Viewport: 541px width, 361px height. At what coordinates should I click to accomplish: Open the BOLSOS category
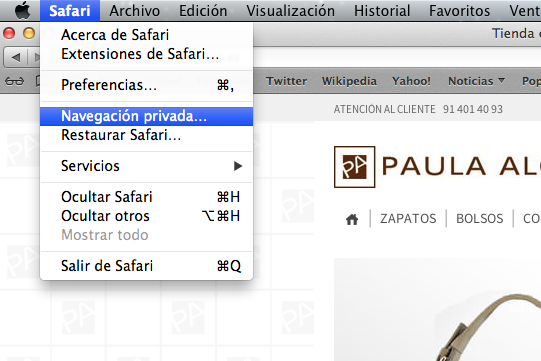click(480, 219)
